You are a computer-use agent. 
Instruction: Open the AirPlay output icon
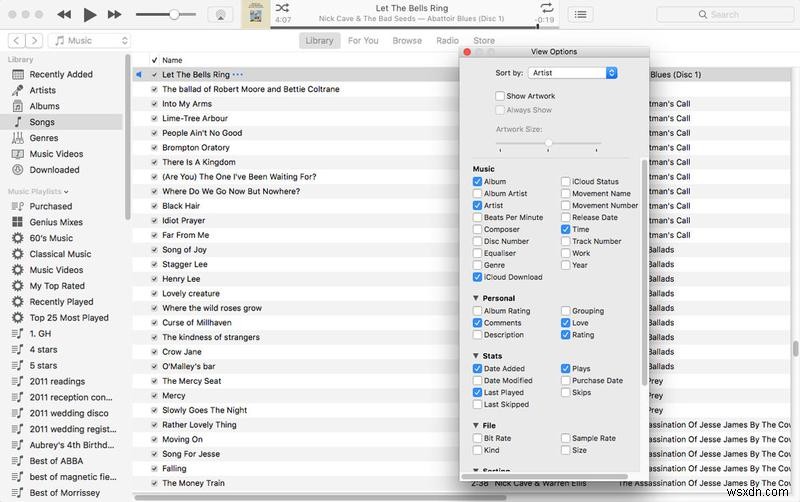pos(220,15)
